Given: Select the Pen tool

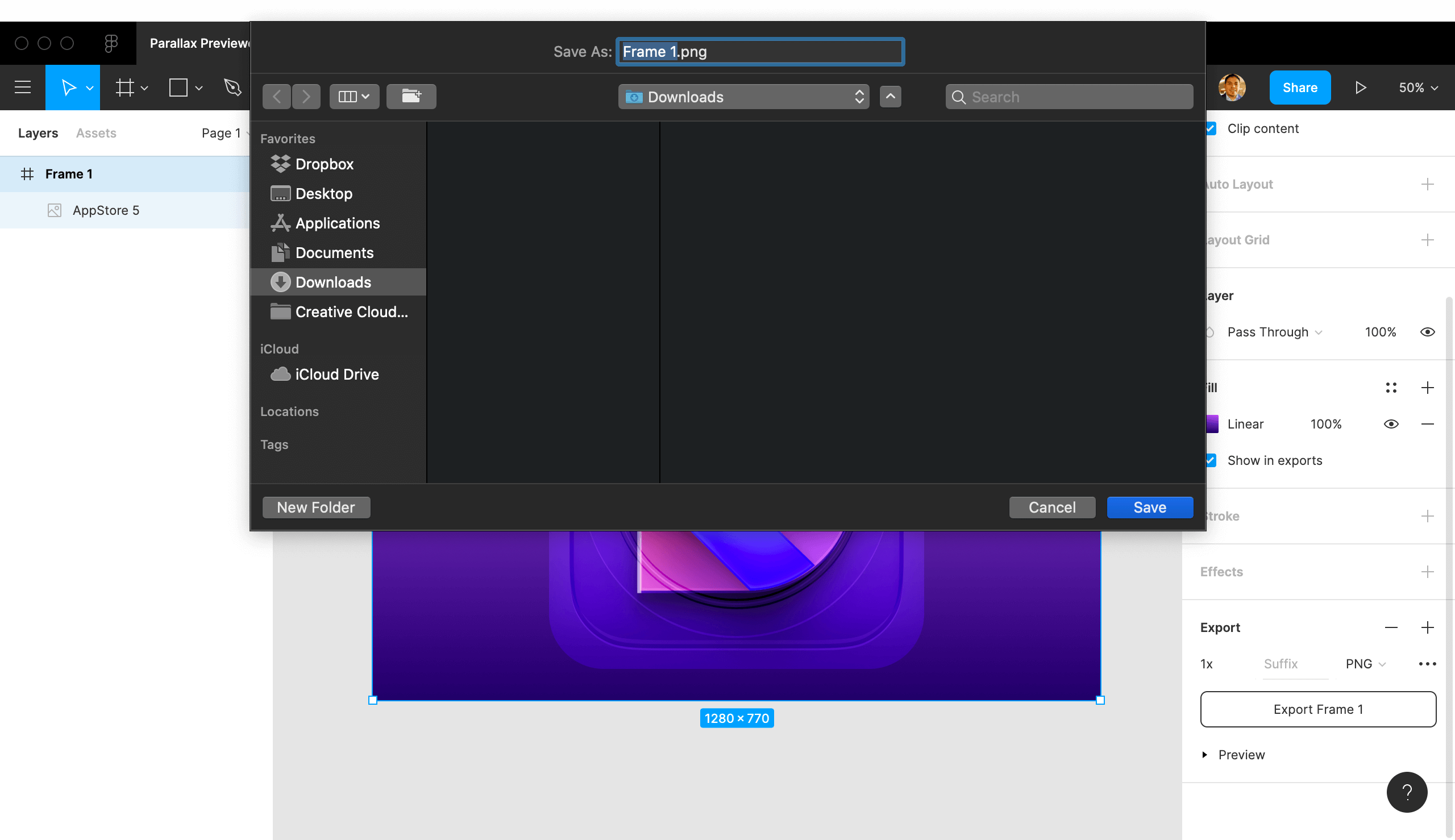Looking at the screenshot, I should tap(232, 87).
